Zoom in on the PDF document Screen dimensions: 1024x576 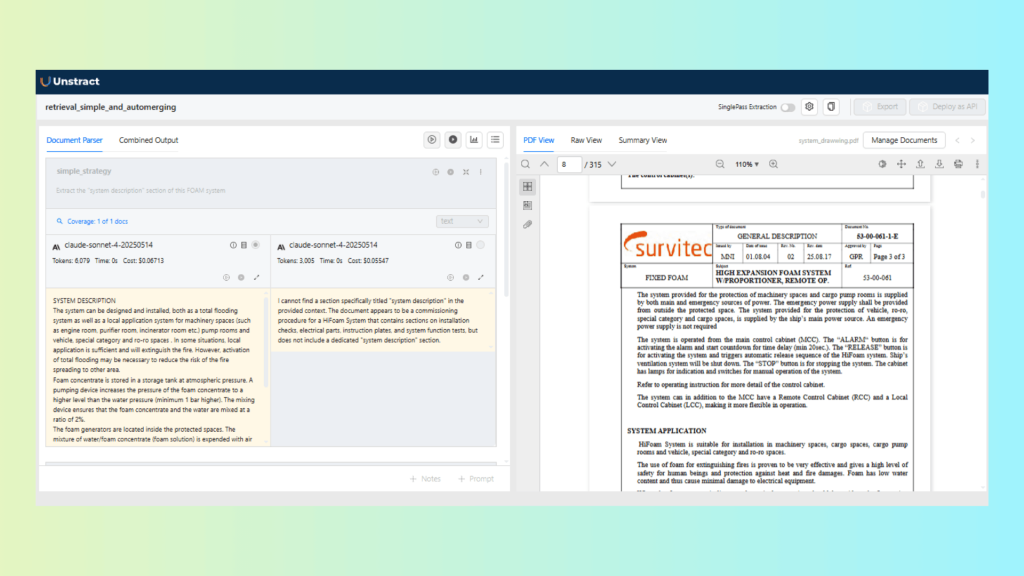pyautogui.click(x=773, y=164)
